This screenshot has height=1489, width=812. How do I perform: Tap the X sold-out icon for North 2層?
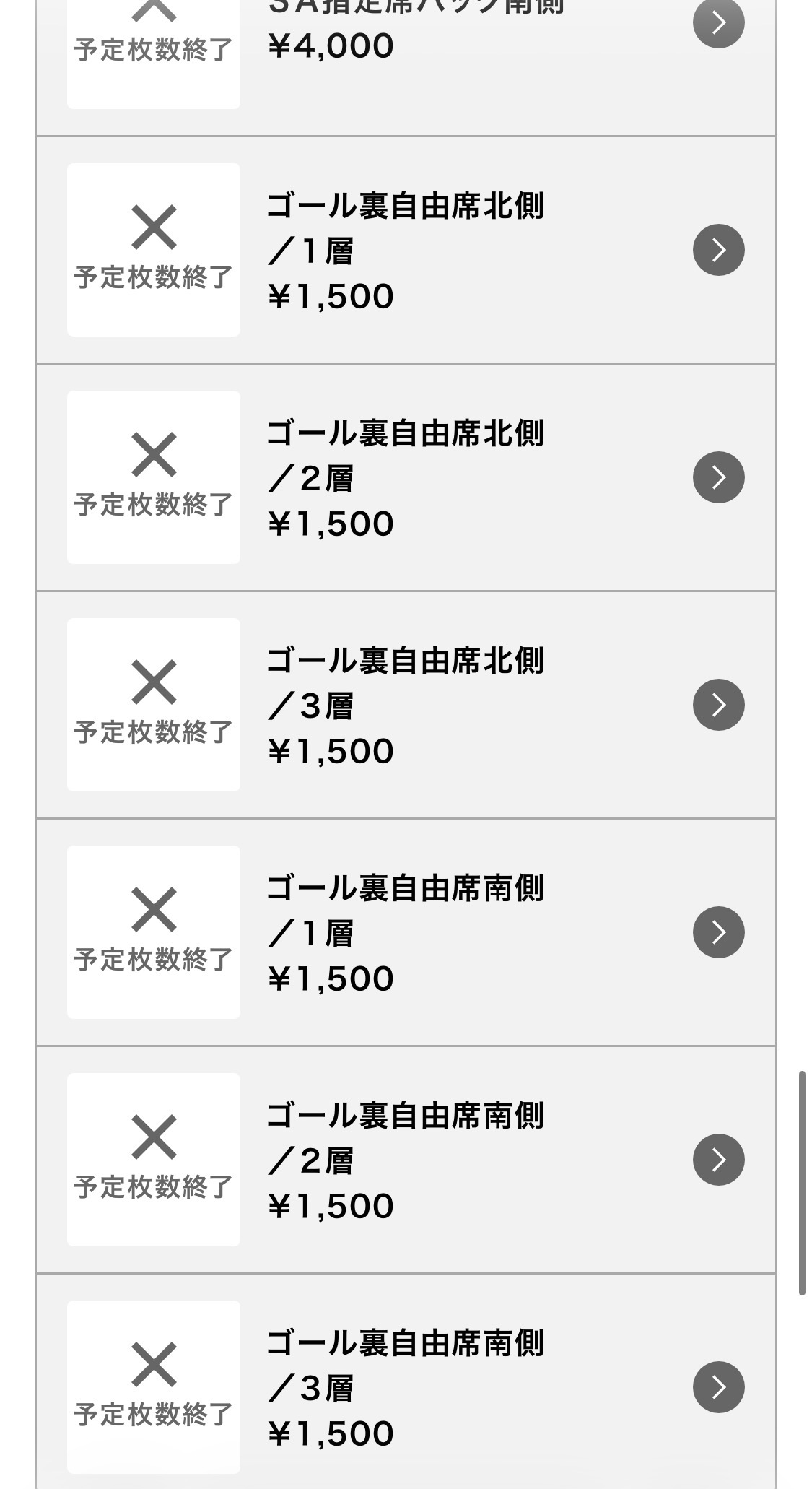[x=154, y=455]
